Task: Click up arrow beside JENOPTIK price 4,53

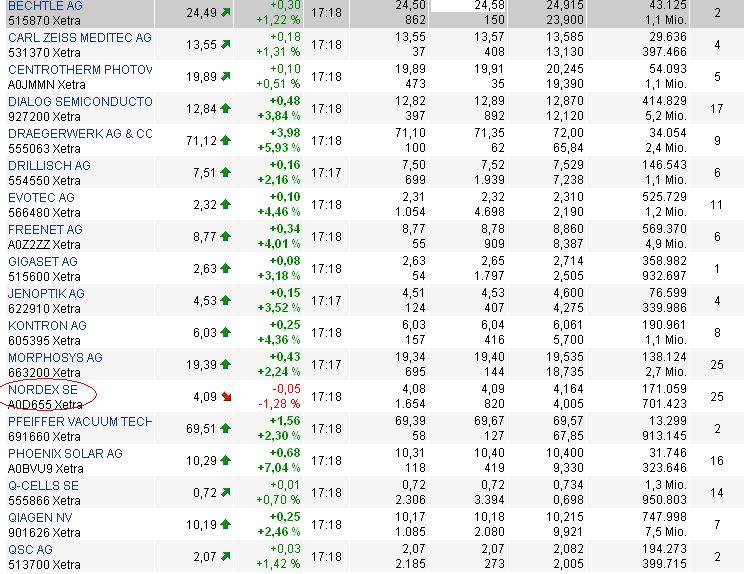Action: click(226, 300)
